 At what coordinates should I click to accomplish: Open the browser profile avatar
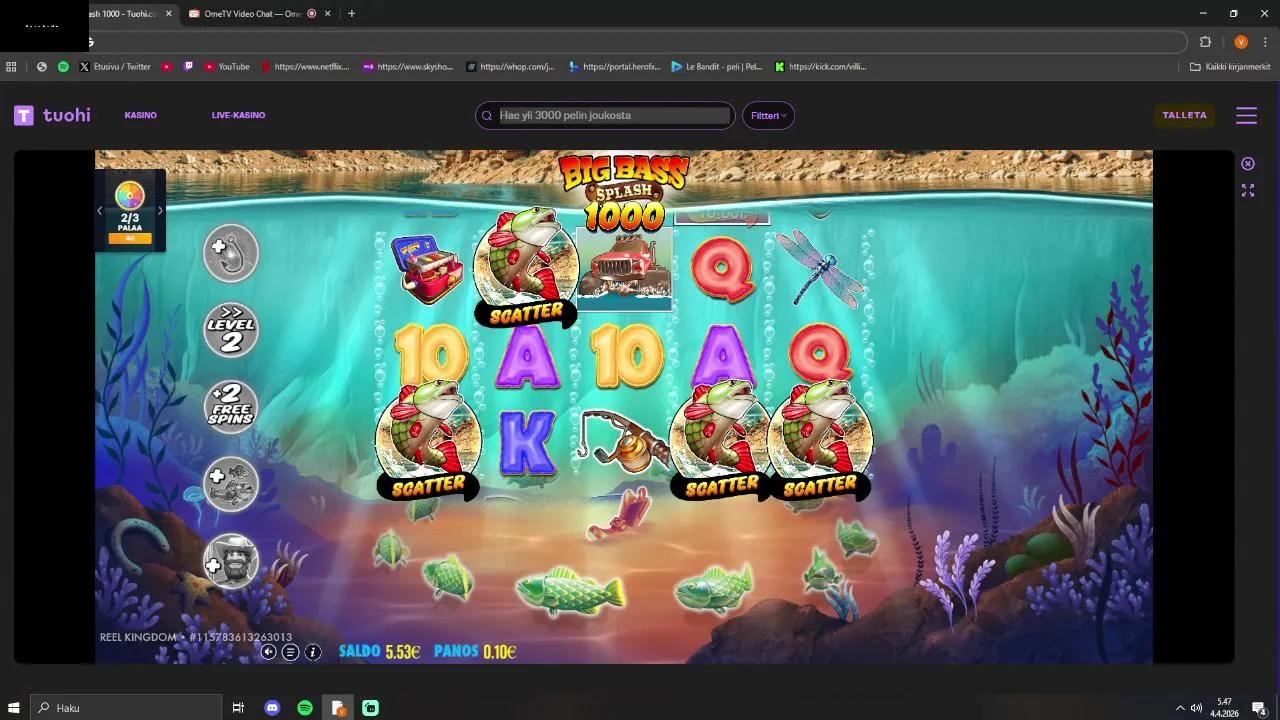click(x=1241, y=42)
